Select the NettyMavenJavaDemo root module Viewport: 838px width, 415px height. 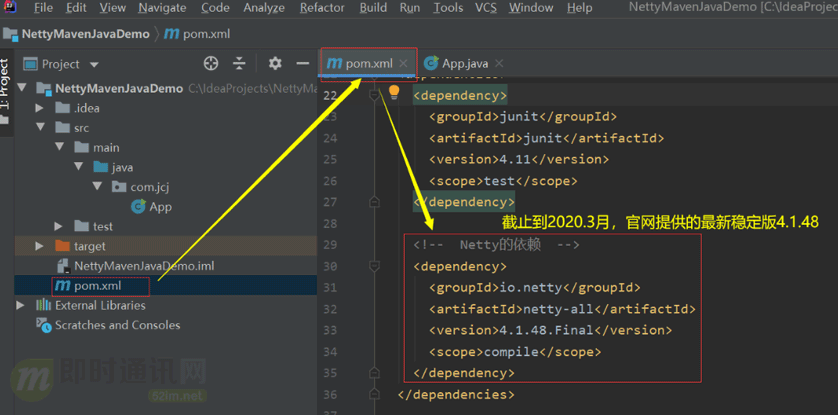(x=119, y=88)
